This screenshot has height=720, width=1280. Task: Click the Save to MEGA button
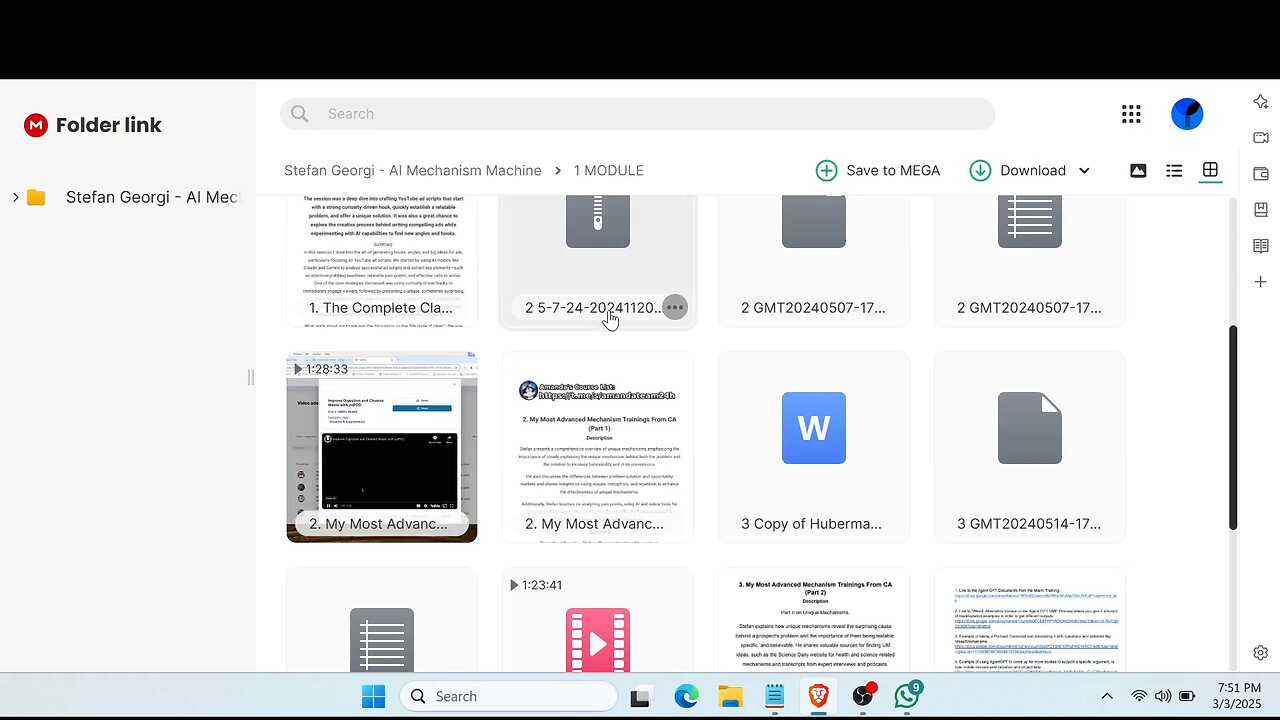[878, 170]
